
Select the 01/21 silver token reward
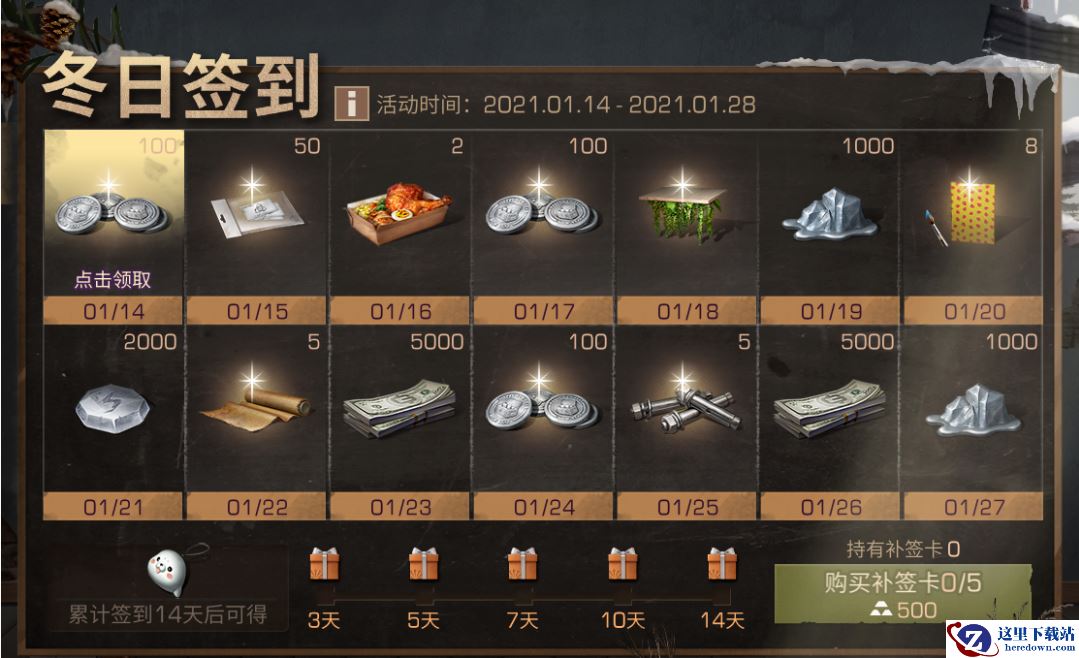114,423
